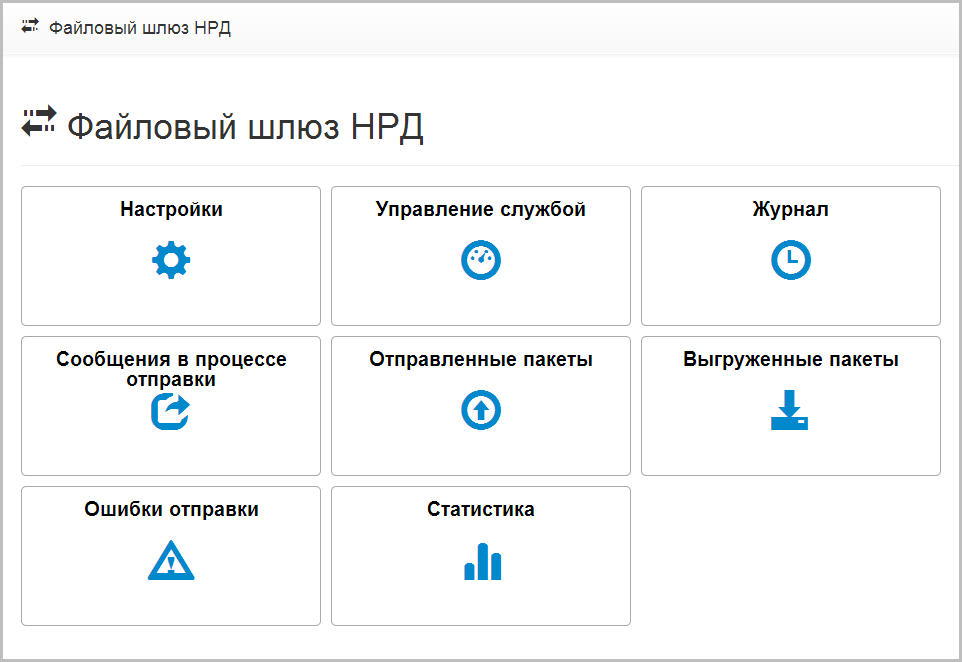Click the exchange arrows icon in the top navbar
Image resolution: width=962 pixels, height=662 pixels.
pyautogui.click(x=30, y=26)
